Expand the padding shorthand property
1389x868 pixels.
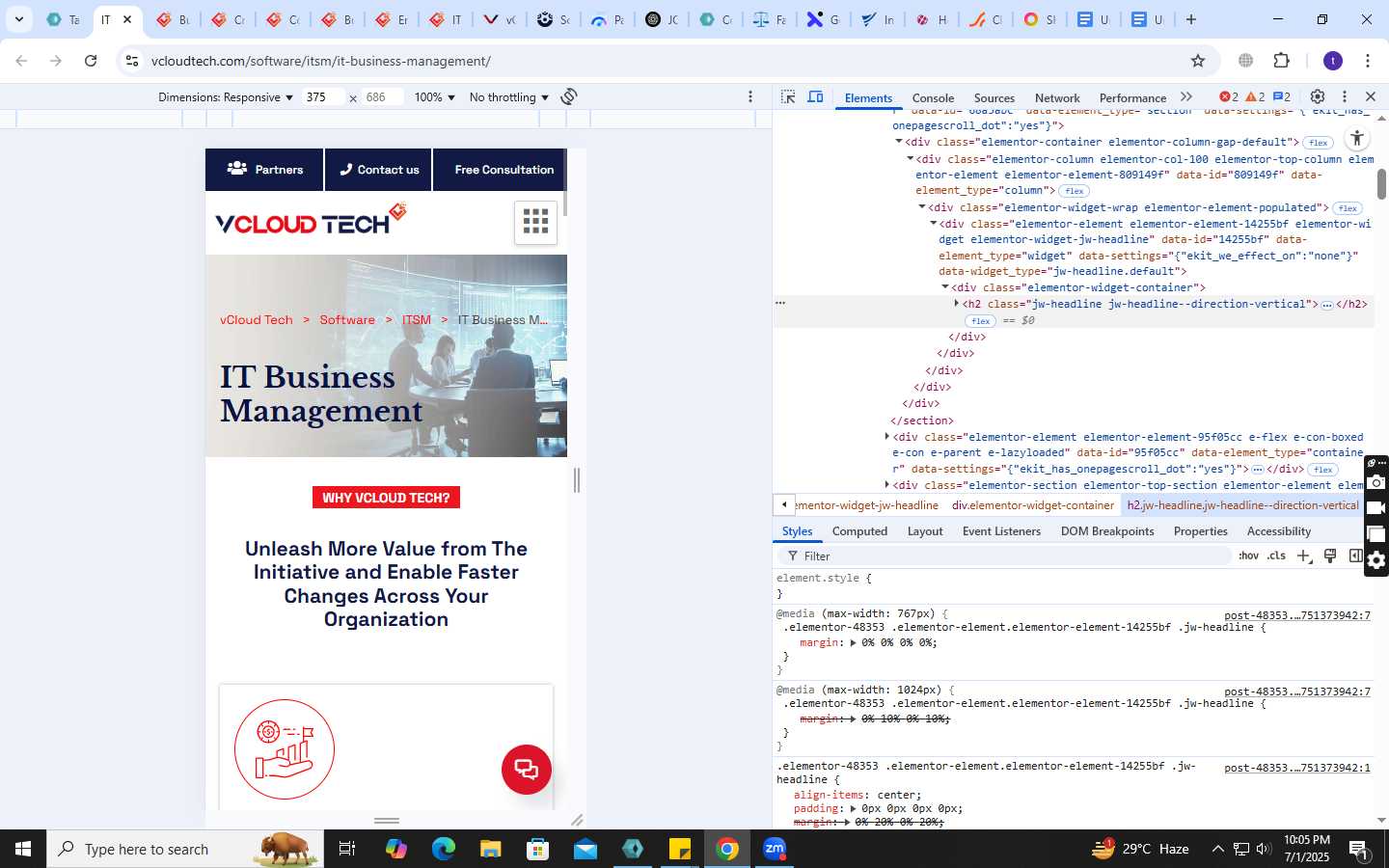(x=853, y=809)
